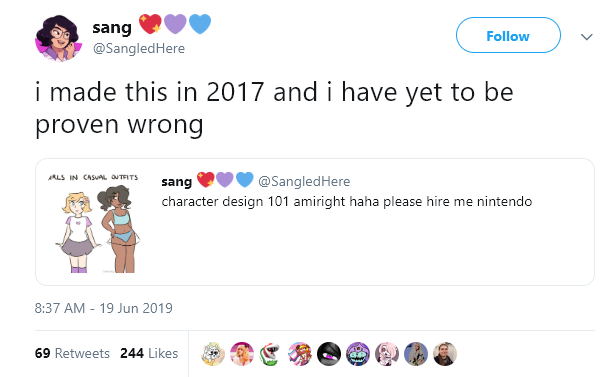Open the sang display name at top

coord(112,28)
